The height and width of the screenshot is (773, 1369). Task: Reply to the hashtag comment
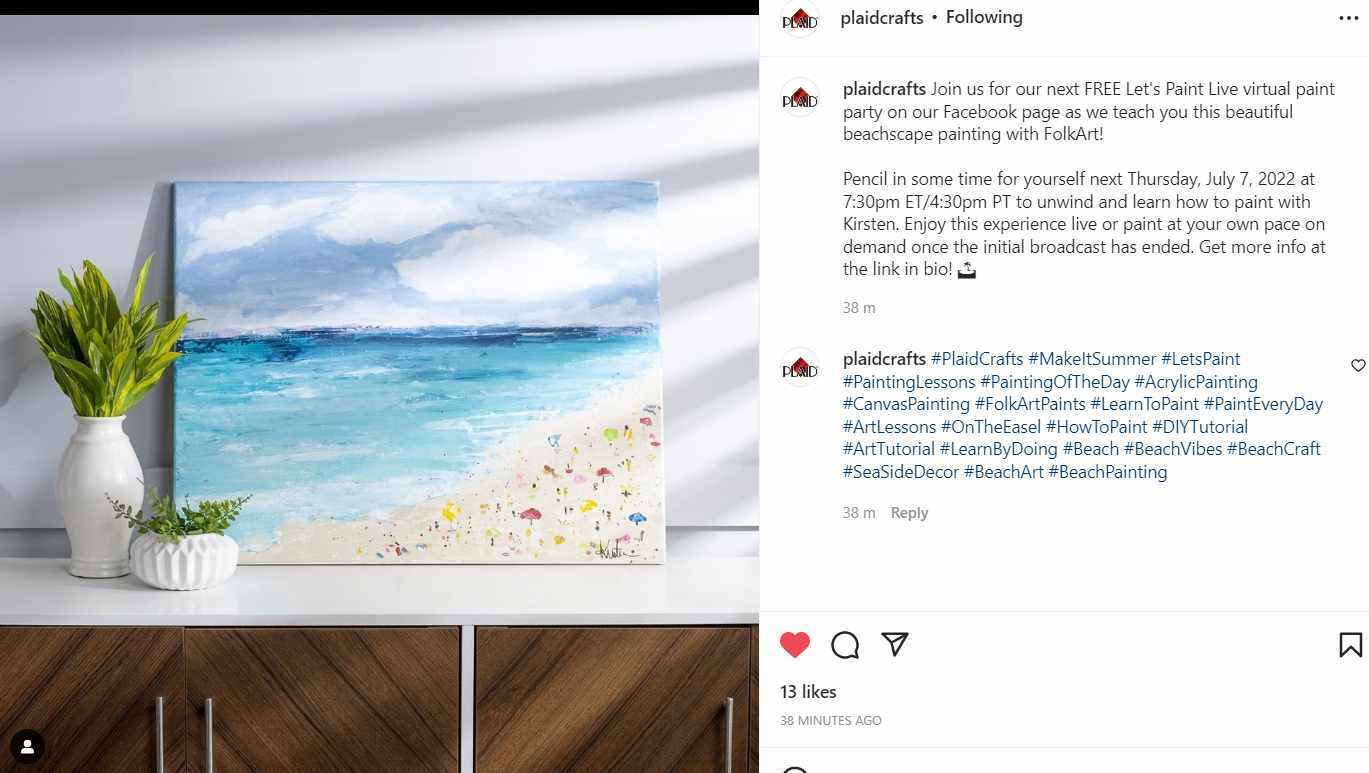click(909, 513)
